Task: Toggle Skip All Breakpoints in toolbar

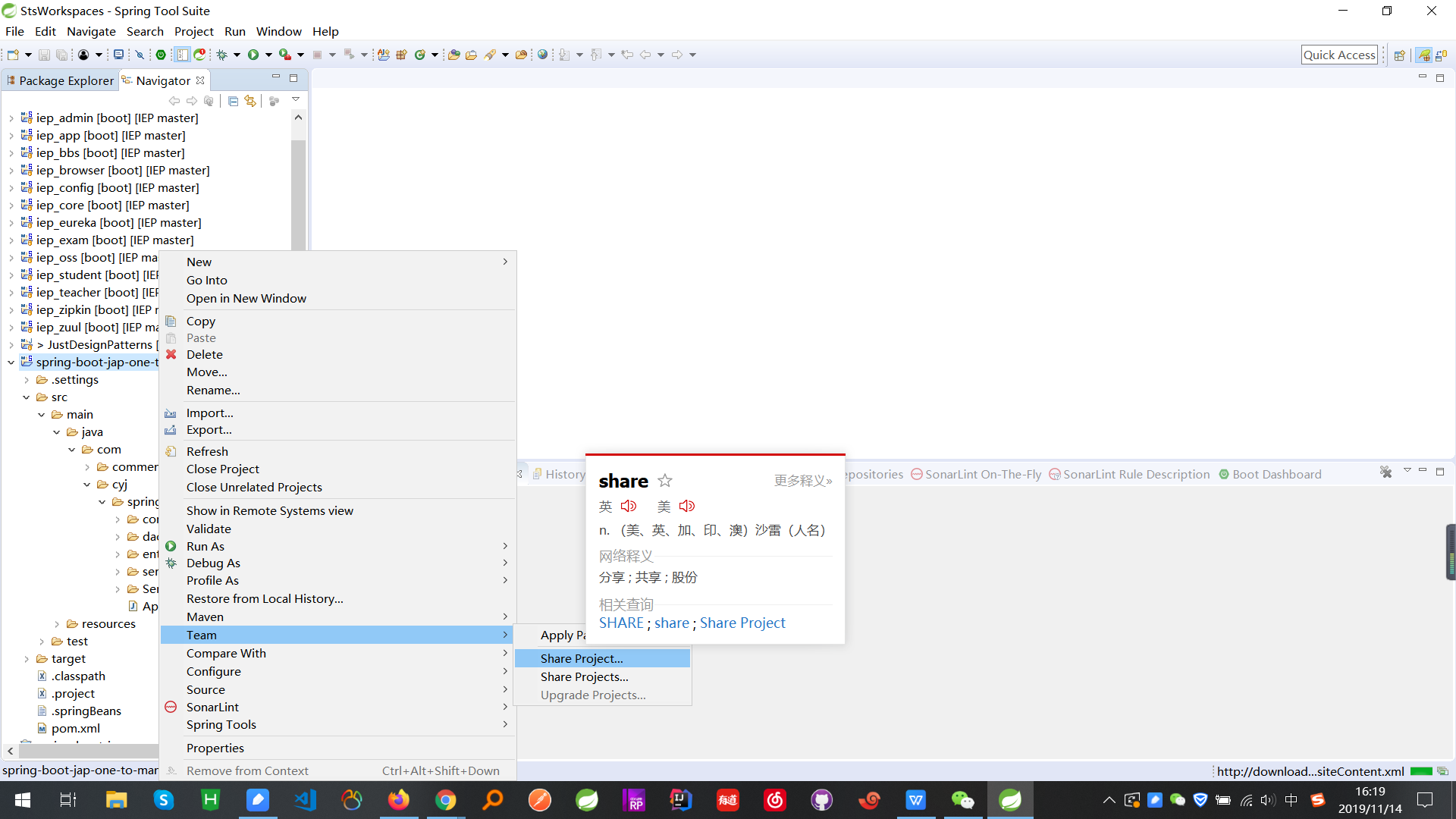Action: point(140,54)
